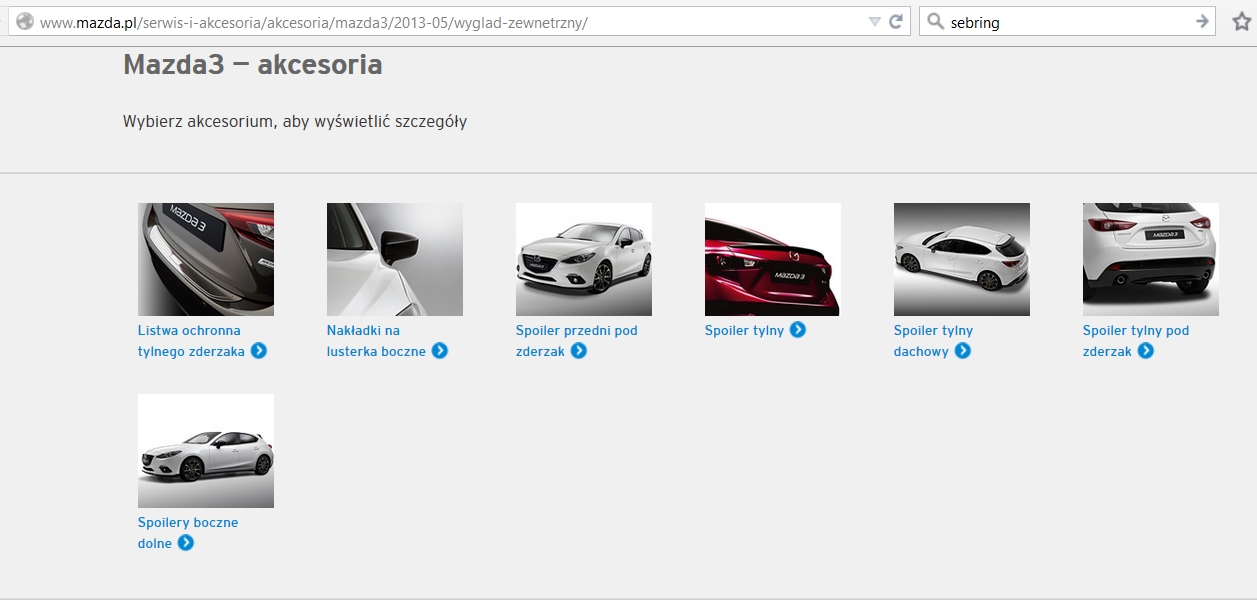Open the URL history dropdown arrow
The width and height of the screenshot is (1257, 600).
coord(874,22)
